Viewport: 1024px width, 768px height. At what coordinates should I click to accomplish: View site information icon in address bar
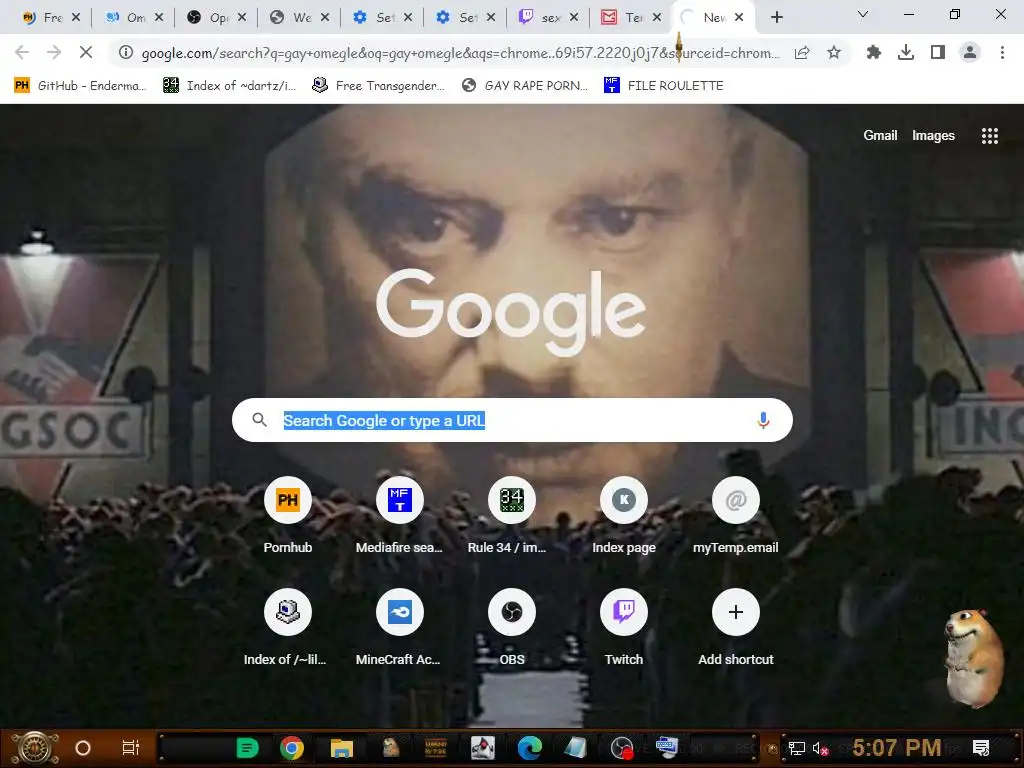point(126,52)
